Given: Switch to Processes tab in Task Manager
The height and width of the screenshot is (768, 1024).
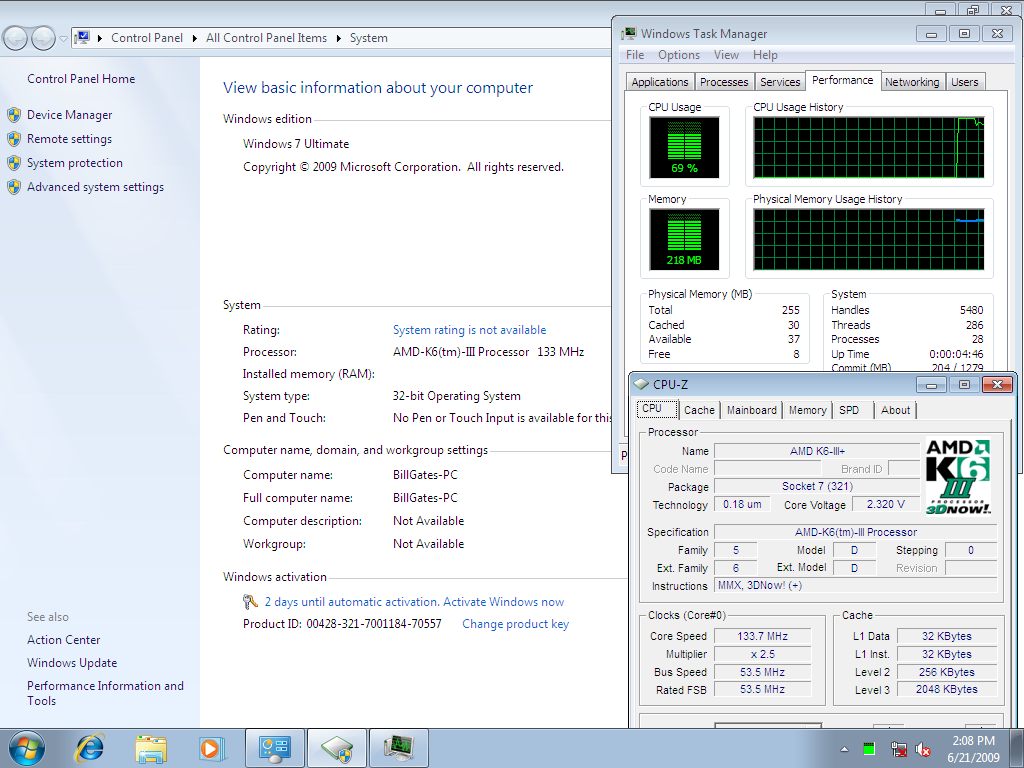Looking at the screenshot, I should tap(724, 82).
